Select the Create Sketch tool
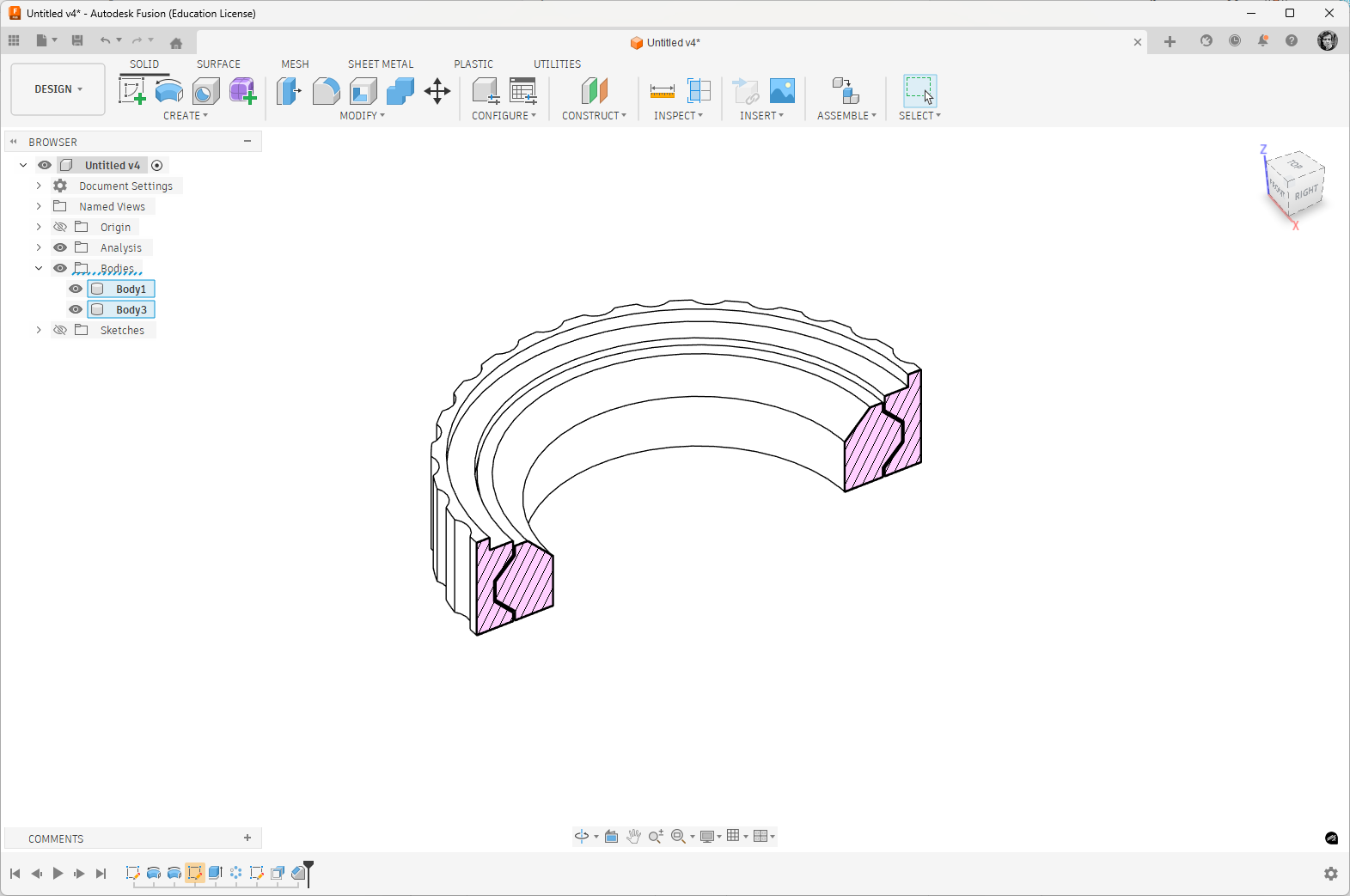1350x896 pixels. (131, 91)
